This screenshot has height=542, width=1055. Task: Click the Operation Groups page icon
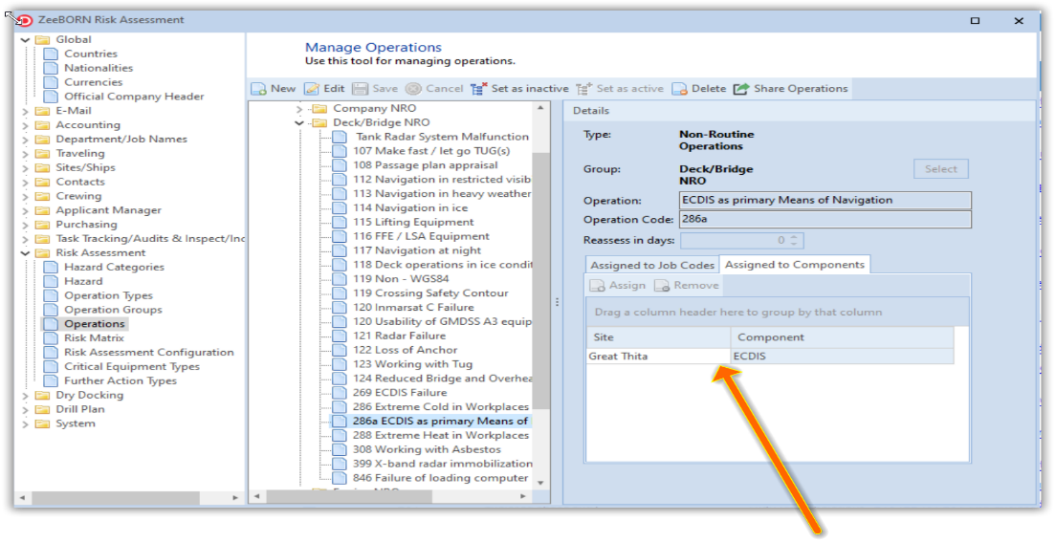pyautogui.click(x=50, y=310)
